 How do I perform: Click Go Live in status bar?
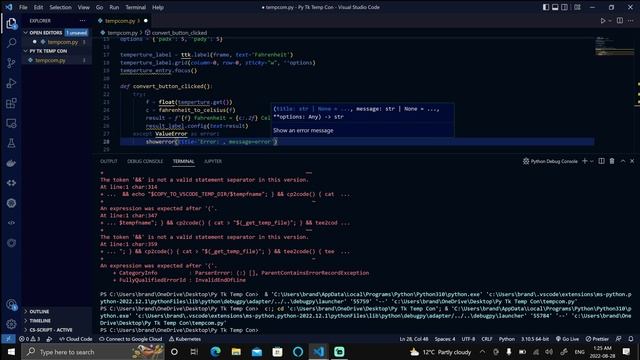[567, 339]
